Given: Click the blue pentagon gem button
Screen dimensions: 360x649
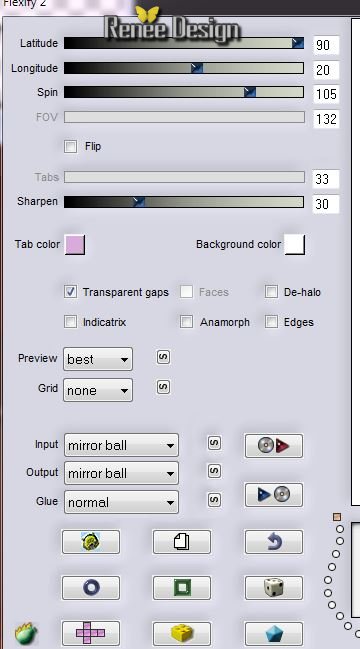Looking at the screenshot, I should pos(274,633).
